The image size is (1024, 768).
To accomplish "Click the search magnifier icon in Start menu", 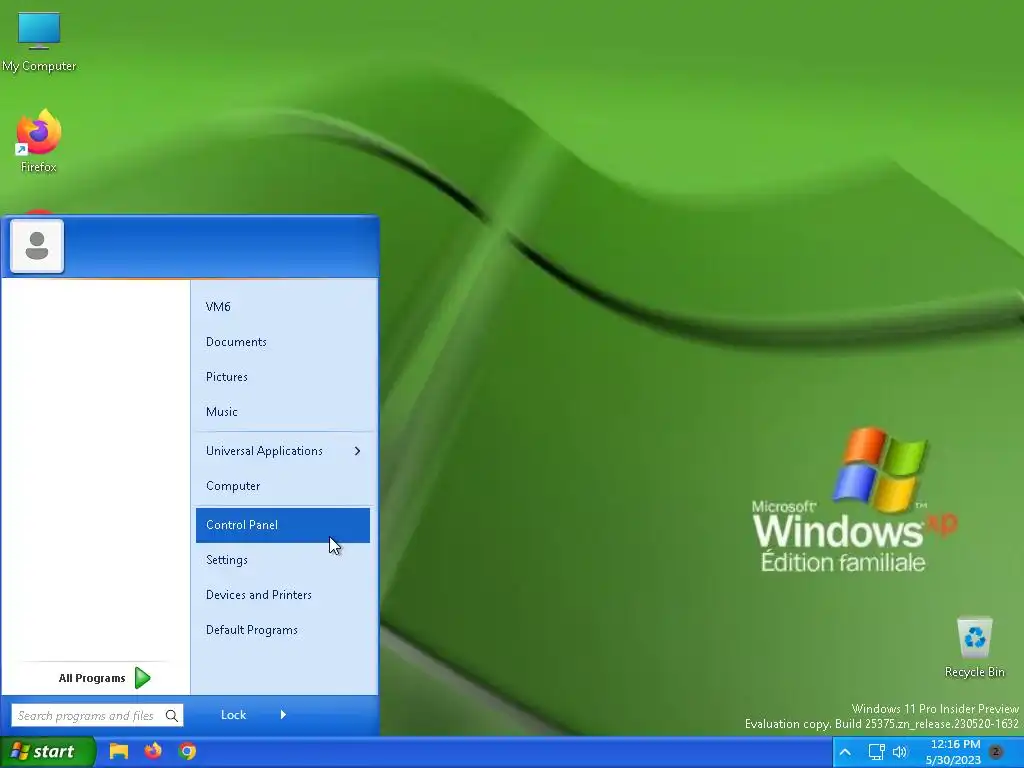I will click(172, 716).
